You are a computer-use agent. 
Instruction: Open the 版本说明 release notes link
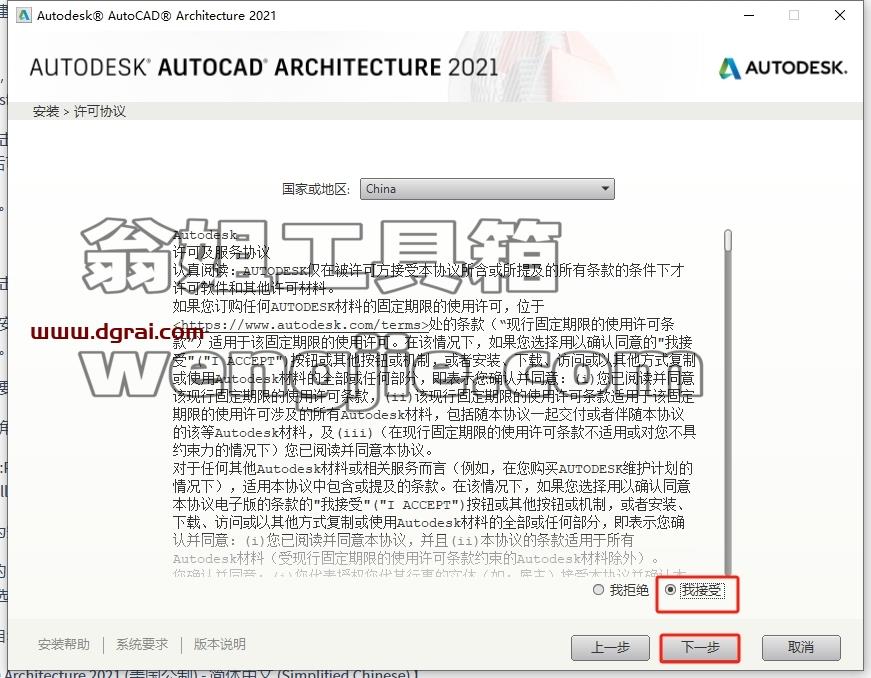219,644
